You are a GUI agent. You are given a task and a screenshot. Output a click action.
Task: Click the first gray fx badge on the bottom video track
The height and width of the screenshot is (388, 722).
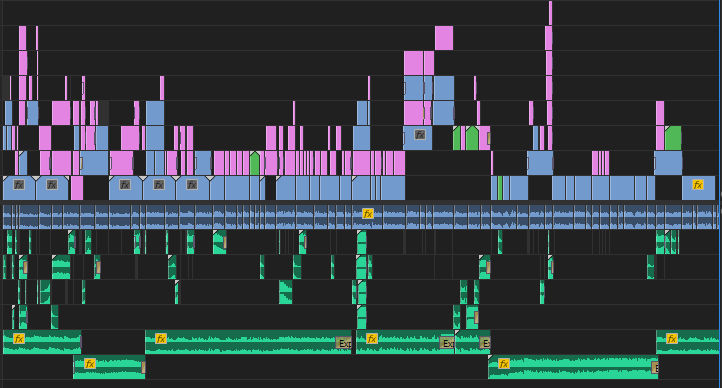[x=19, y=185]
